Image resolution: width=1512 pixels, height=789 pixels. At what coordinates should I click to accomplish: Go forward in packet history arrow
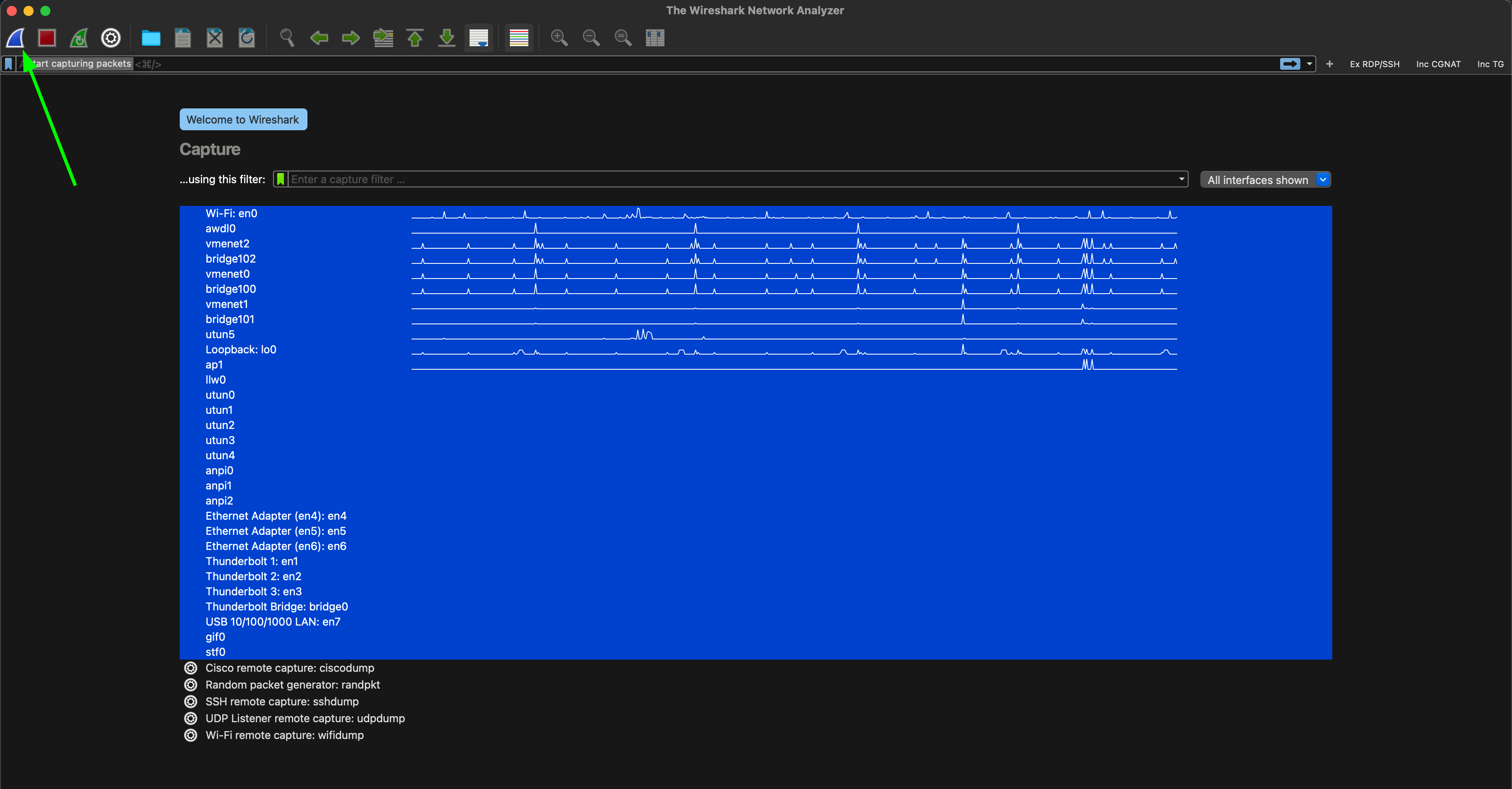coord(351,38)
